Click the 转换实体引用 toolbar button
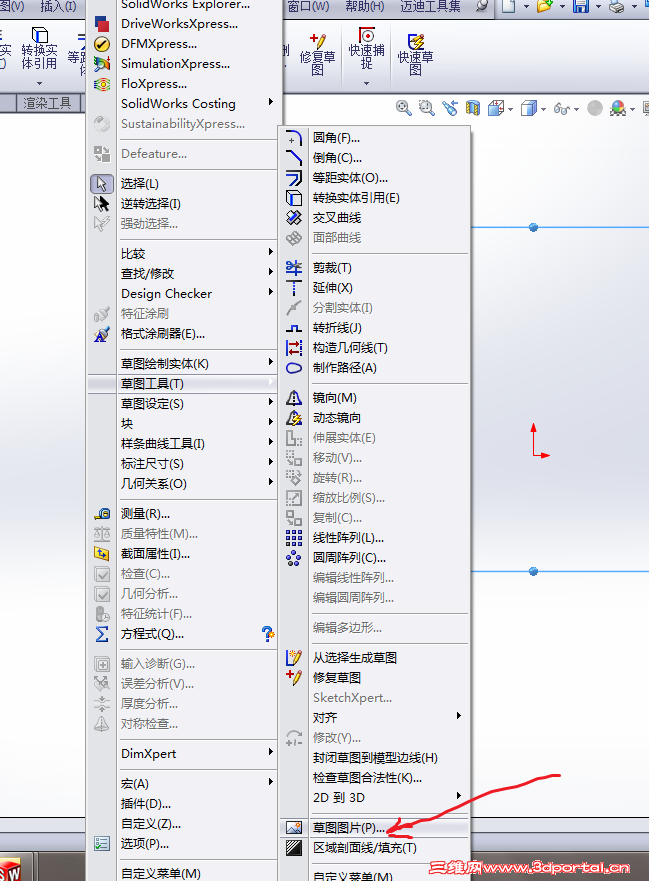649x881 pixels. click(x=39, y=48)
